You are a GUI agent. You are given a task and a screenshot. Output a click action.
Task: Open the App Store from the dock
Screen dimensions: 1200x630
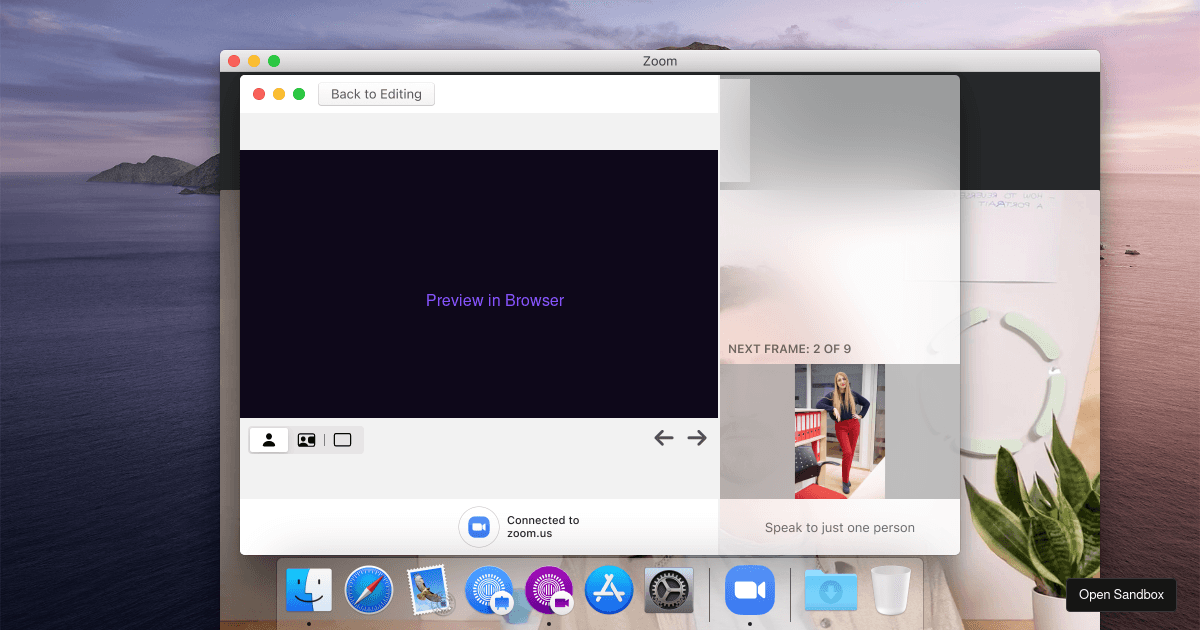[609, 589]
